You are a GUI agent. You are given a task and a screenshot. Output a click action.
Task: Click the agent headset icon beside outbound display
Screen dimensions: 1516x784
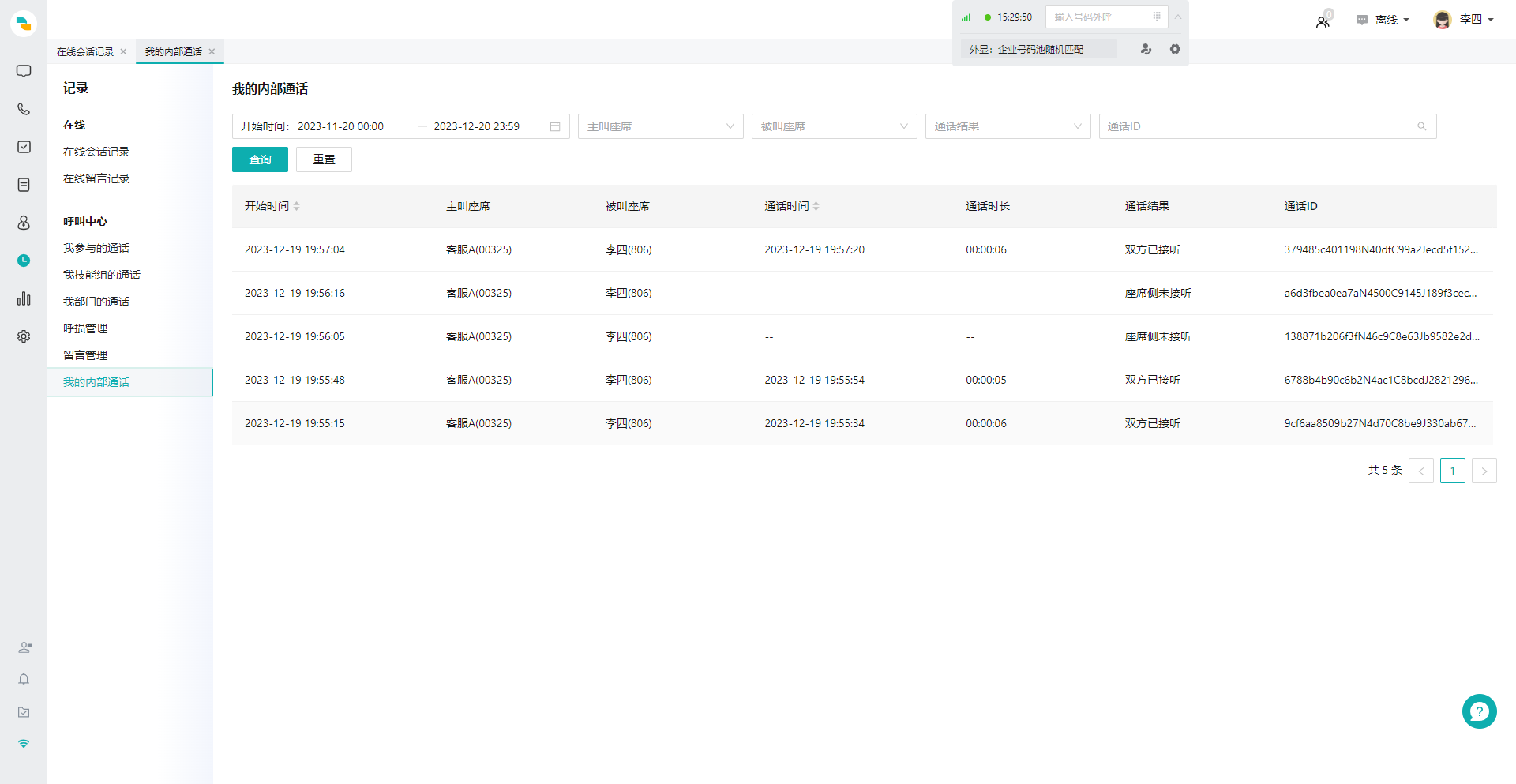[x=1146, y=49]
